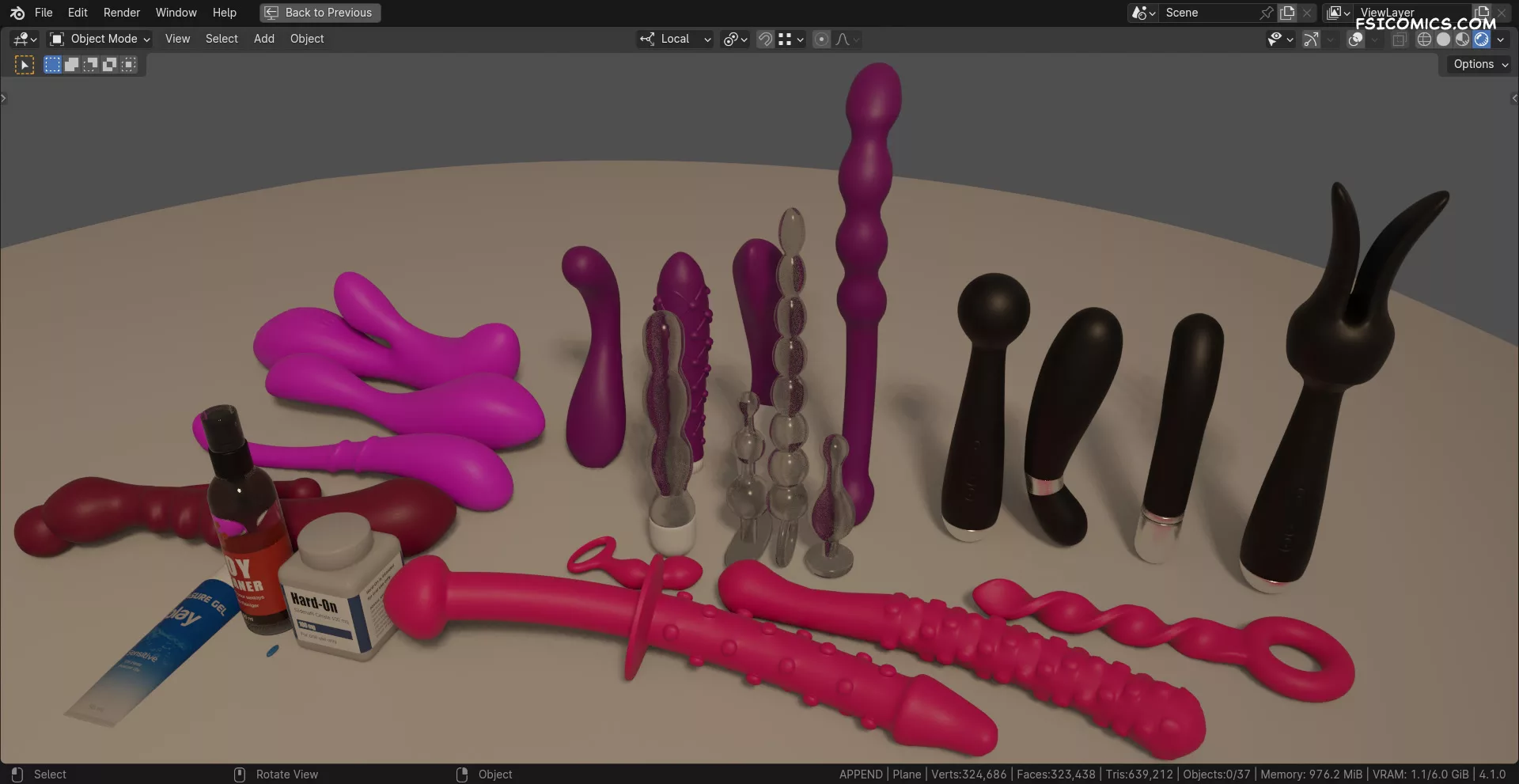Delete the Scene with the X icon

1307,13
